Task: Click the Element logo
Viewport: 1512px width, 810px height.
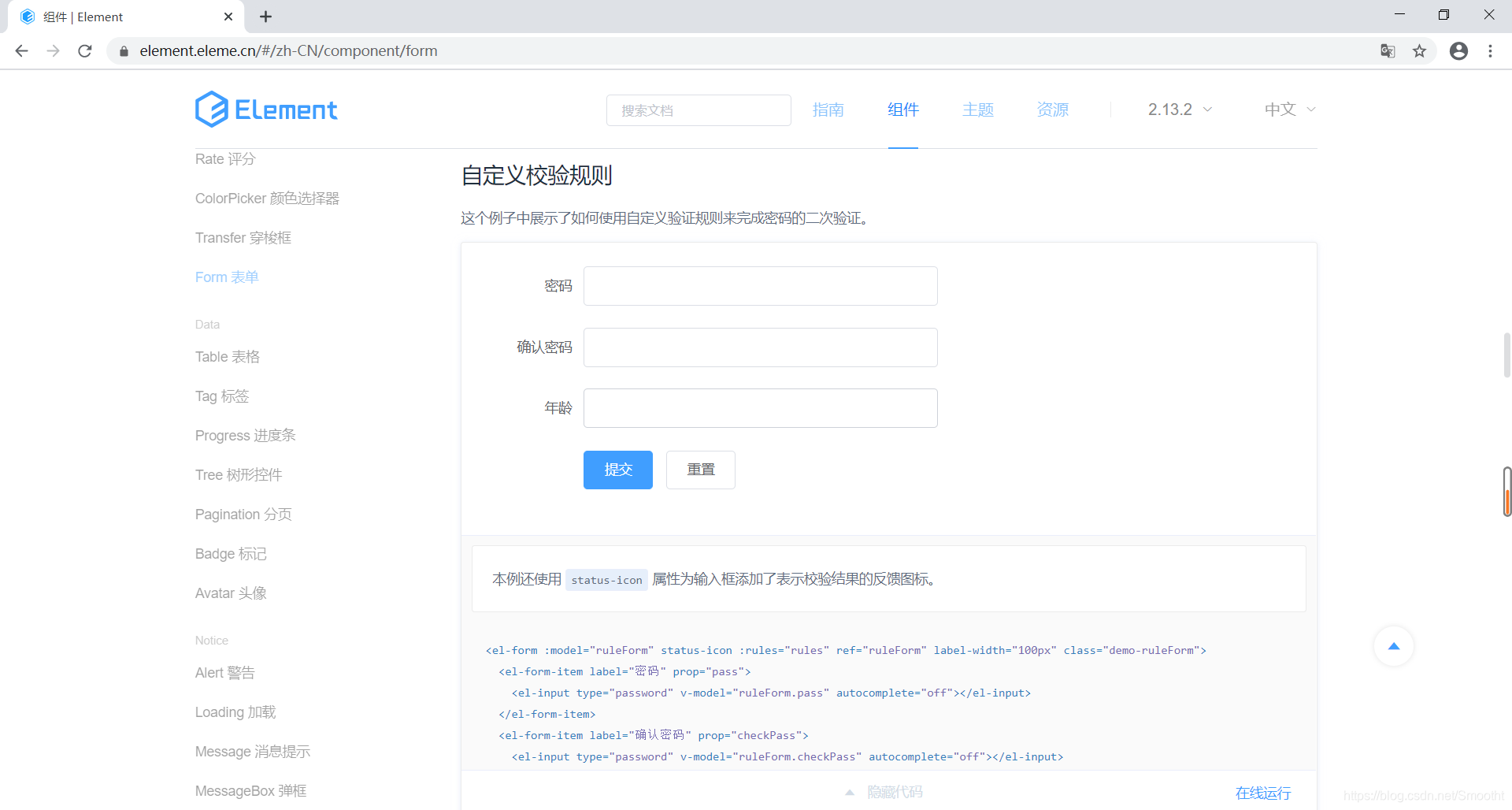Action: coord(266,110)
